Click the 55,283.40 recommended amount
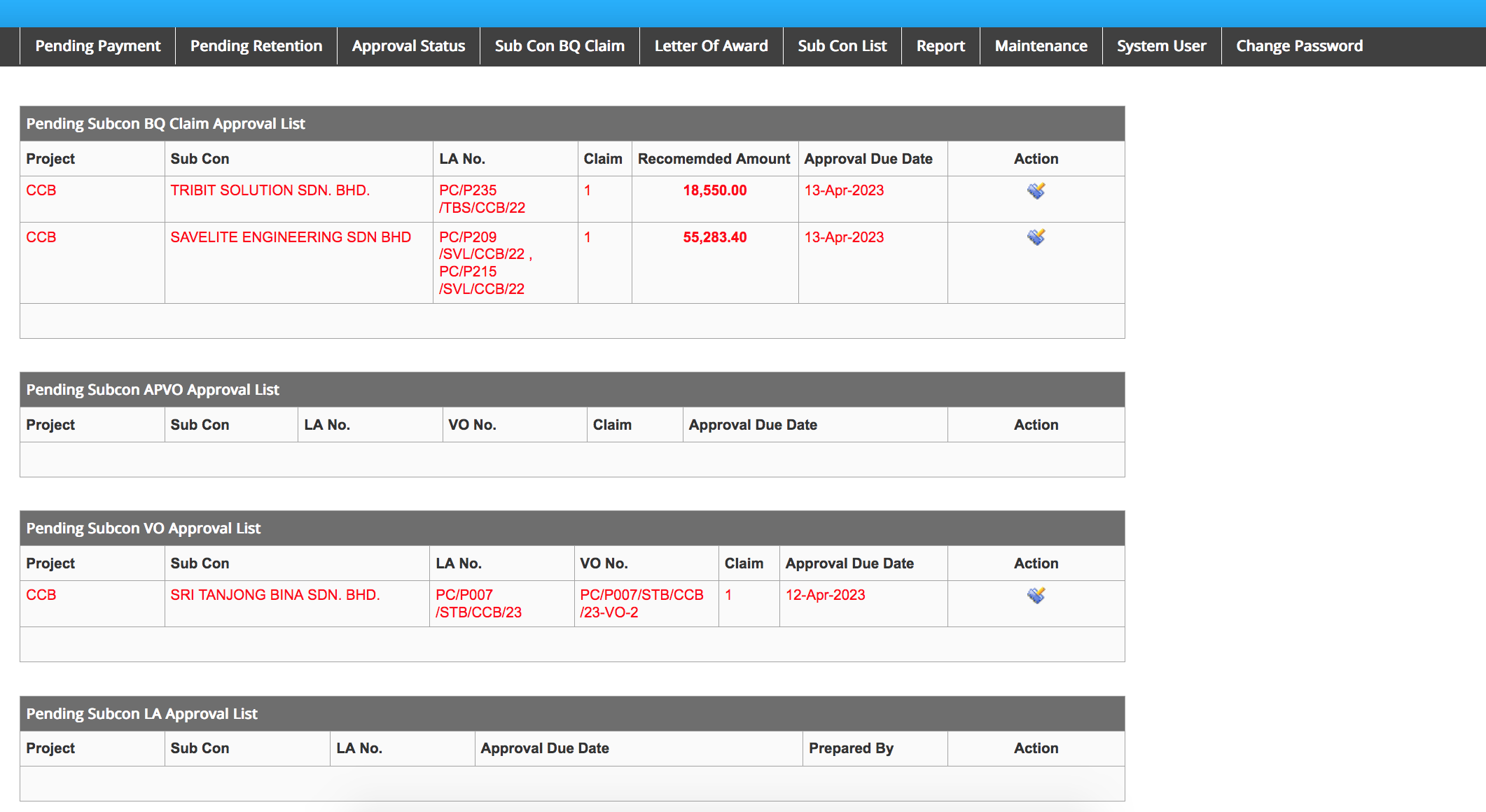The width and height of the screenshot is (1486, 812). (x=714, y=237)
